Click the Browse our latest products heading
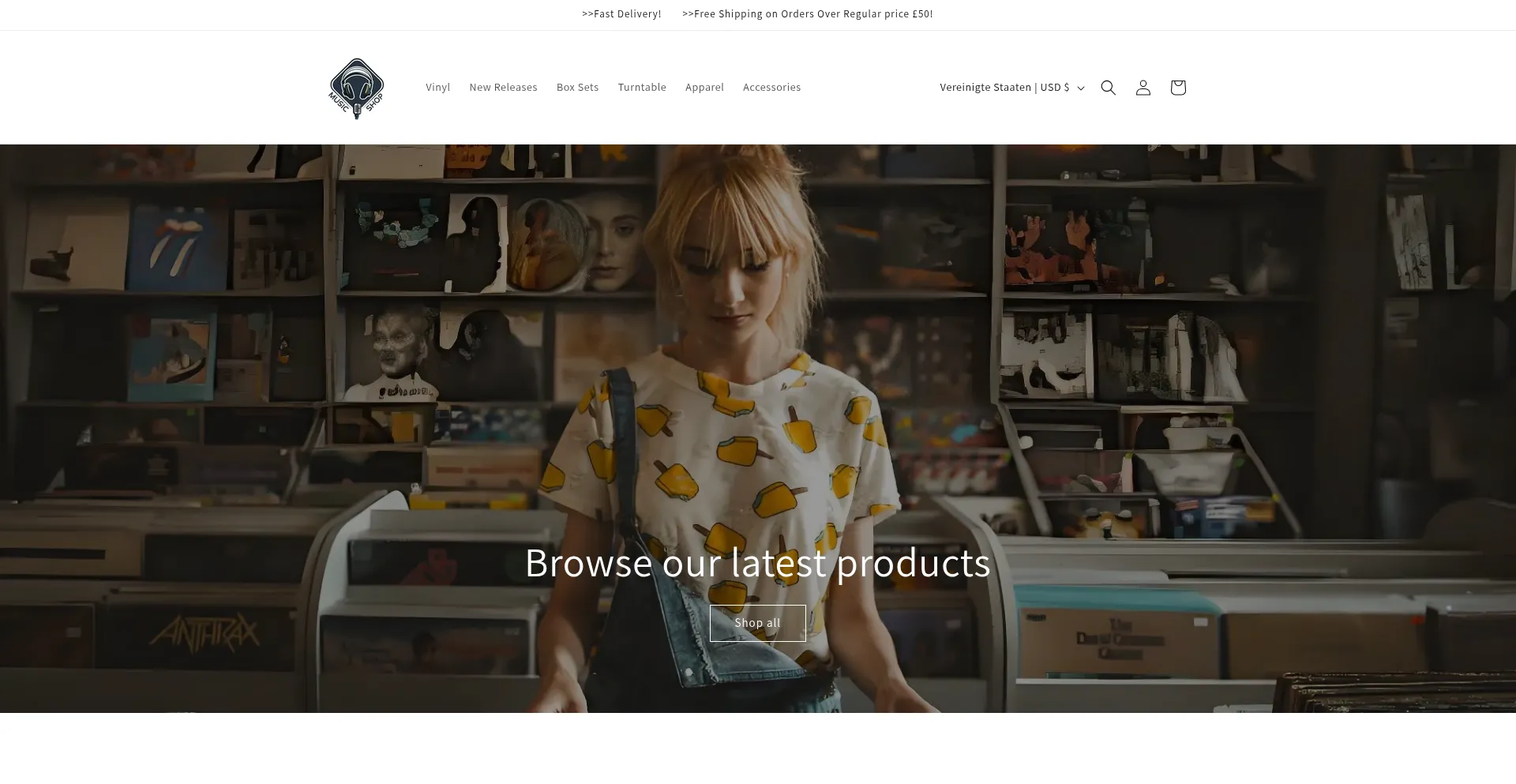The height and width of the screenshot is (784, 1516). (757, 563)
